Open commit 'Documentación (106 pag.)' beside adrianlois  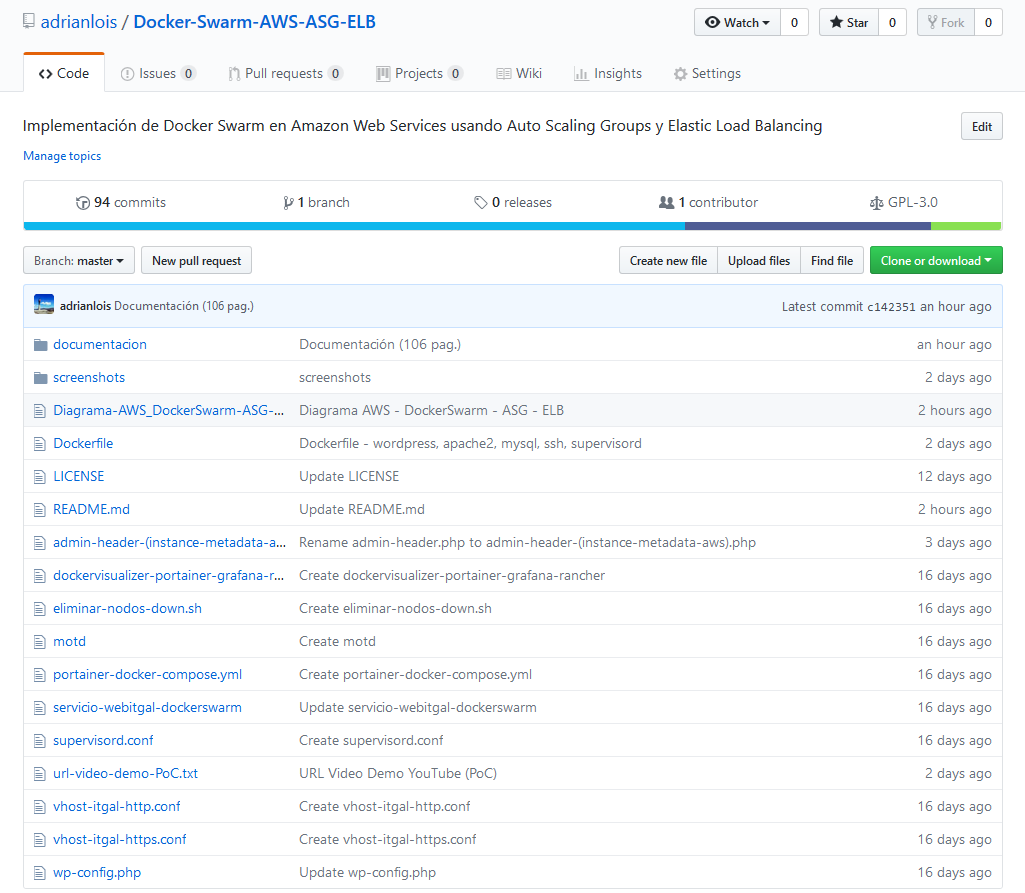(x=184, y=306)
